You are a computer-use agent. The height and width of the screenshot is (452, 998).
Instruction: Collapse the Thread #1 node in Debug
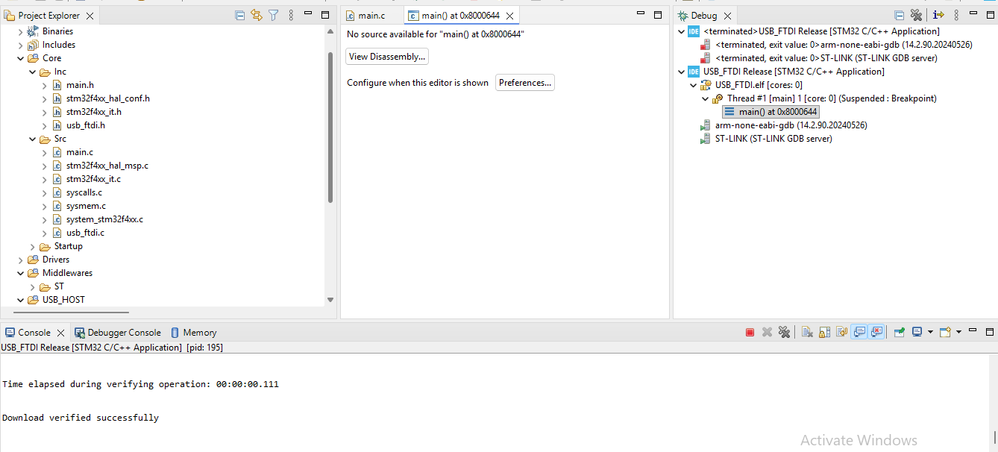705,99
